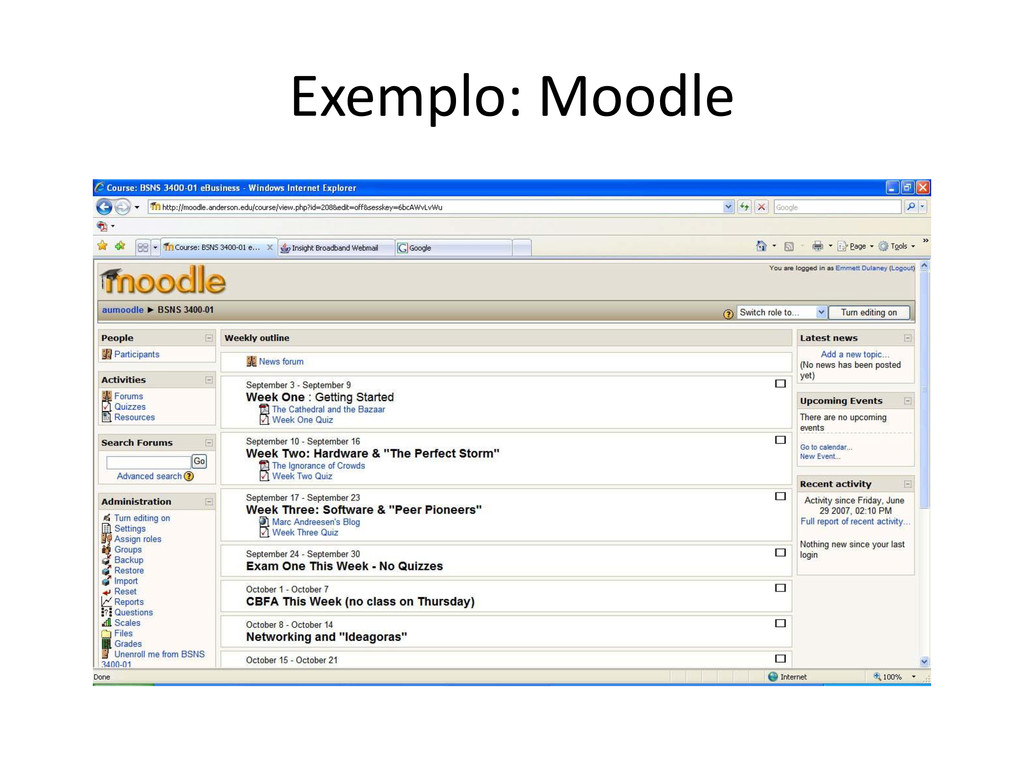This screenshot has height=768, width=1024.
Task: Click the Refresh page icon
Action: (744, 207)
